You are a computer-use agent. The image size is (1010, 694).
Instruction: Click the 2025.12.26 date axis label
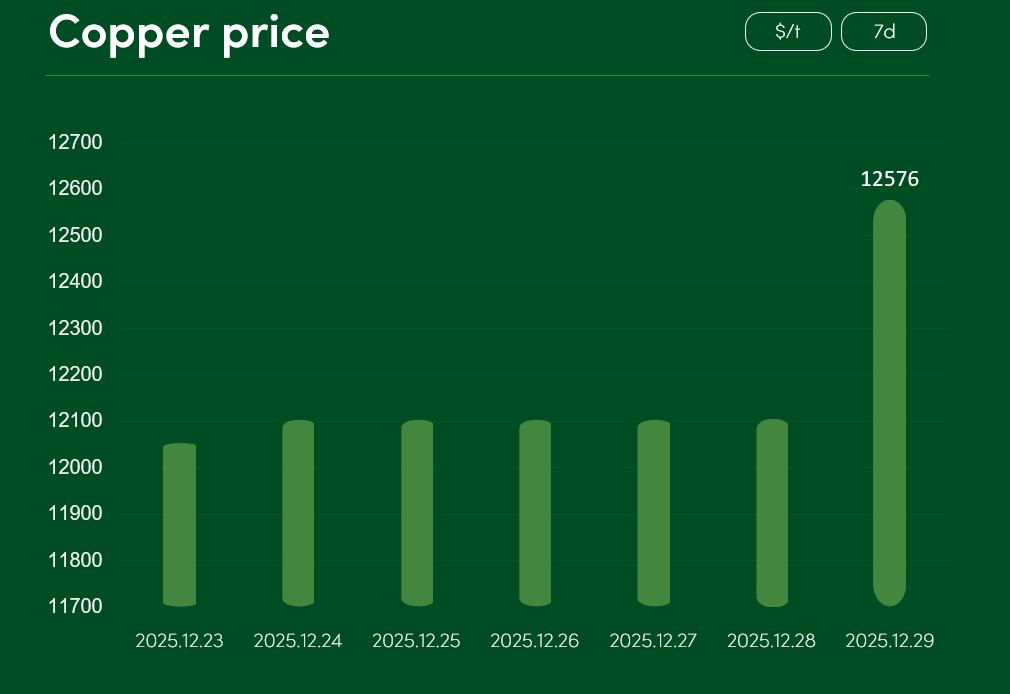coord(535,641)
